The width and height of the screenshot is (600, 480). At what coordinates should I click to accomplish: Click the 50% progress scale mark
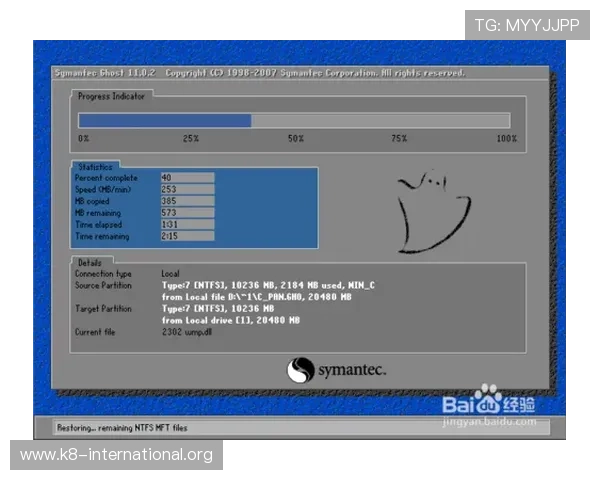296,138
